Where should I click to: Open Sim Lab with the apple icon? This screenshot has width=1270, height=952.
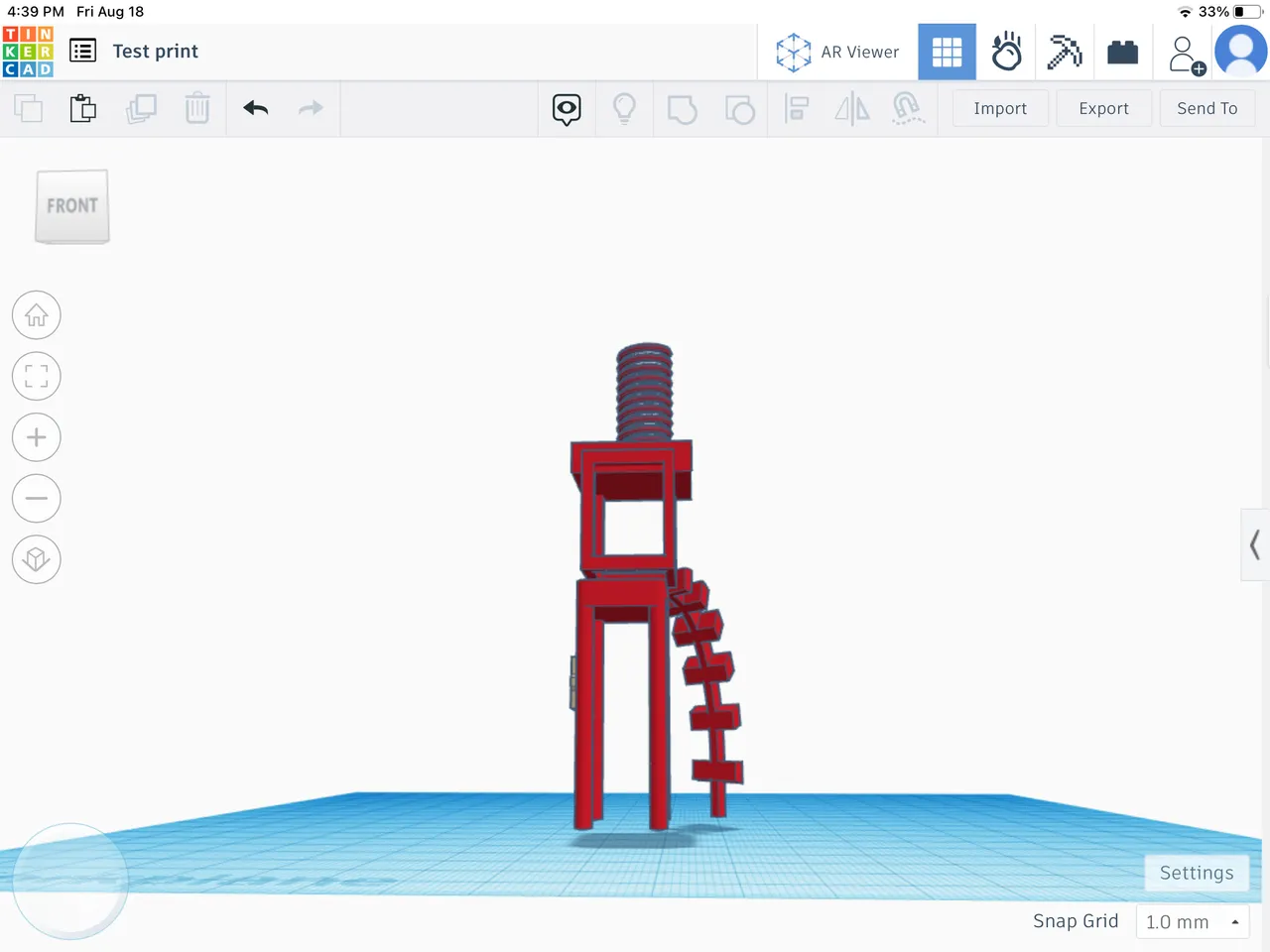pyautogui.click(x=1007, y=52)
